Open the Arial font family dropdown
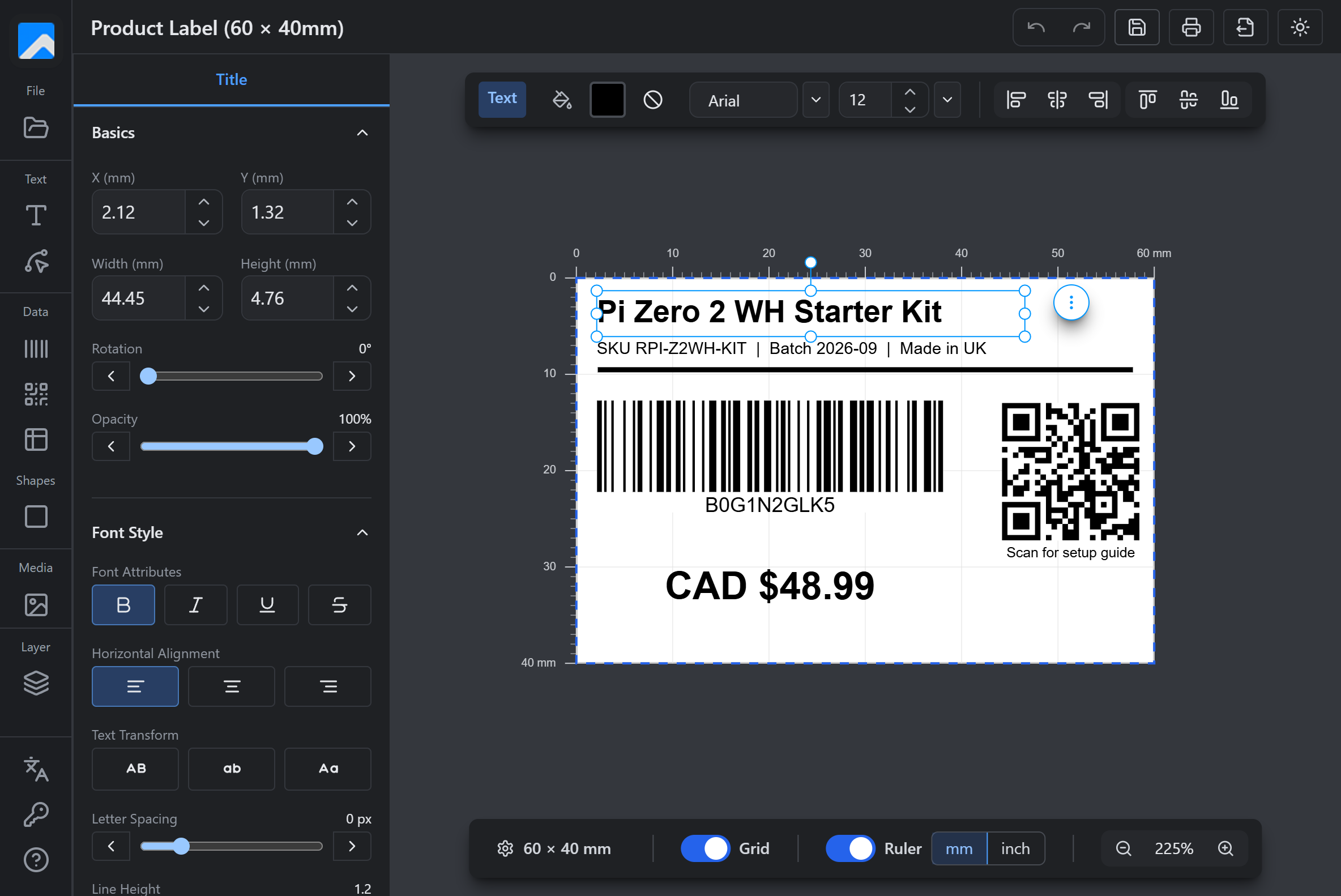 tap(815, 100)
